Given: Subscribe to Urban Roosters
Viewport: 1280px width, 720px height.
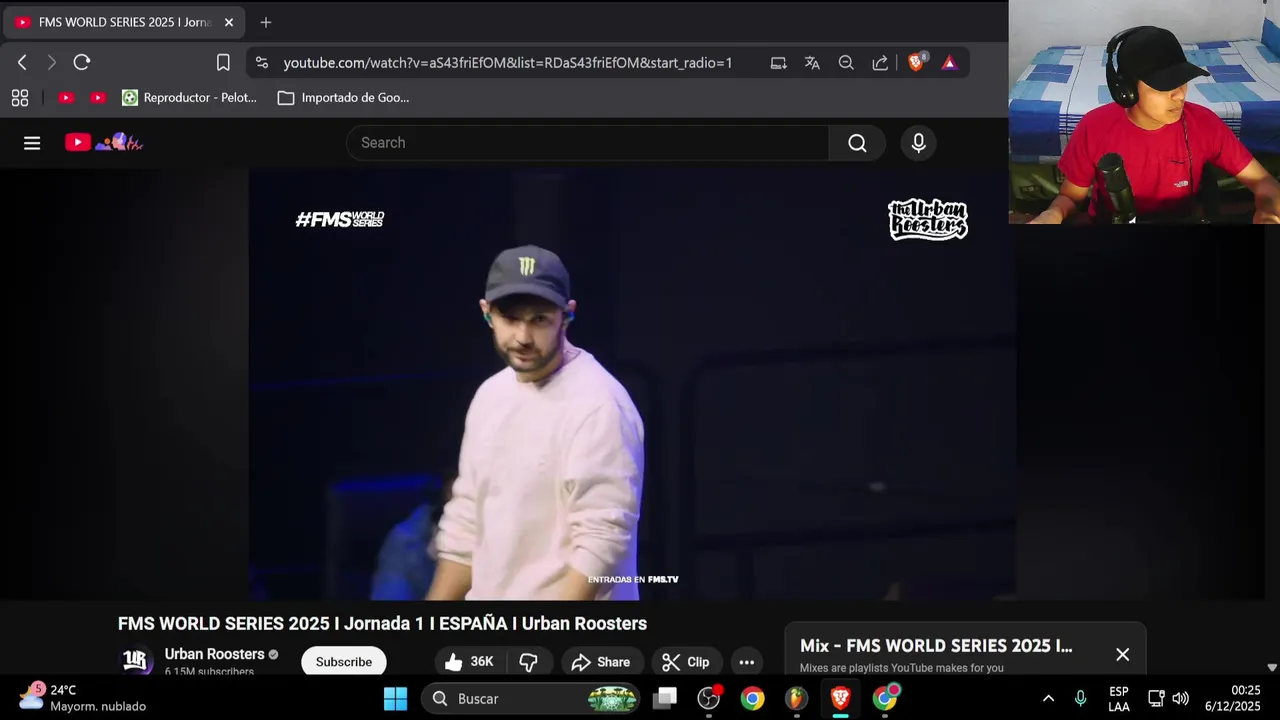Looking at the screenshot, I should pos(343,661).
